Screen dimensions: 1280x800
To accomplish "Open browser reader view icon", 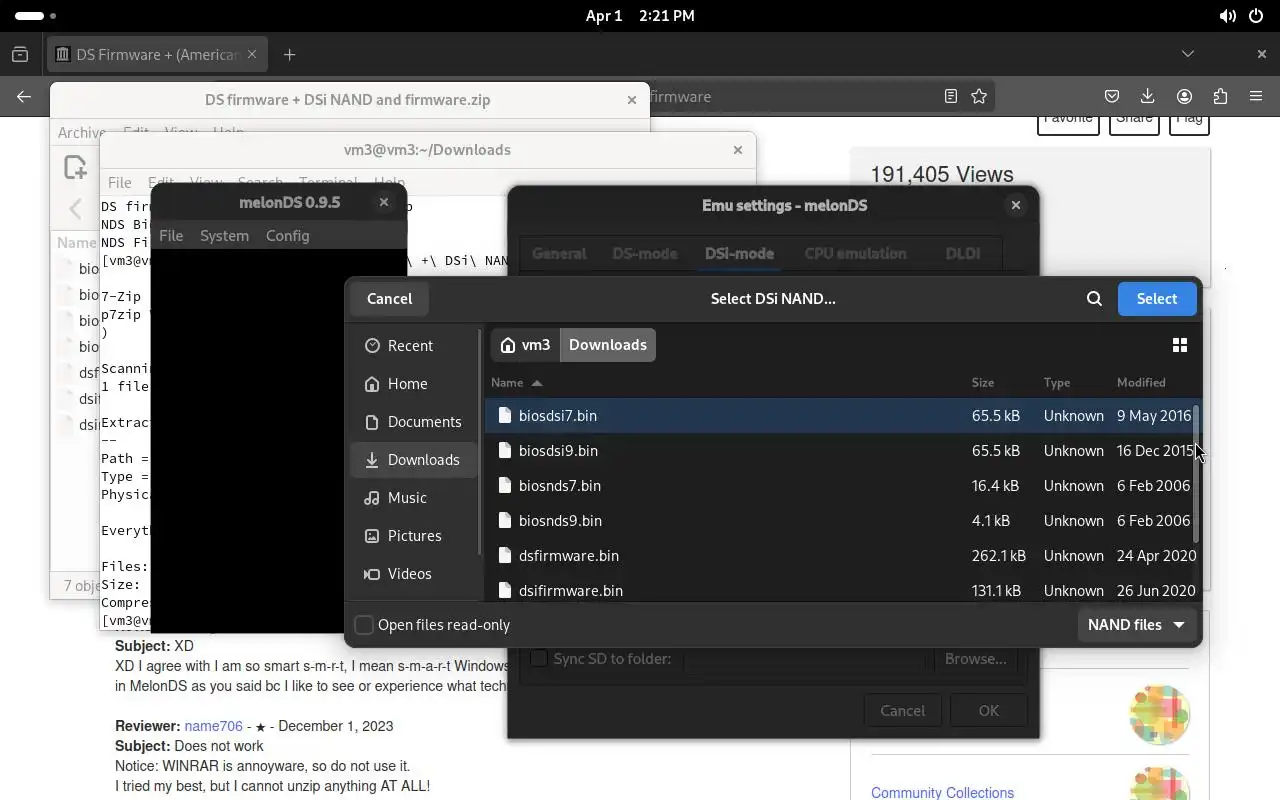I will [x=951, y=96].
